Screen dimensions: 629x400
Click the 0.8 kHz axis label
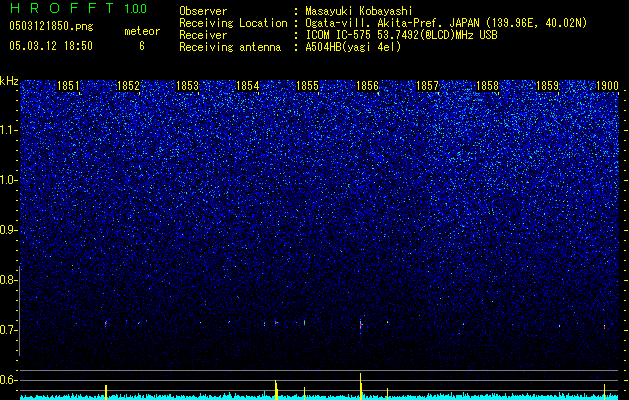point(8,280)
